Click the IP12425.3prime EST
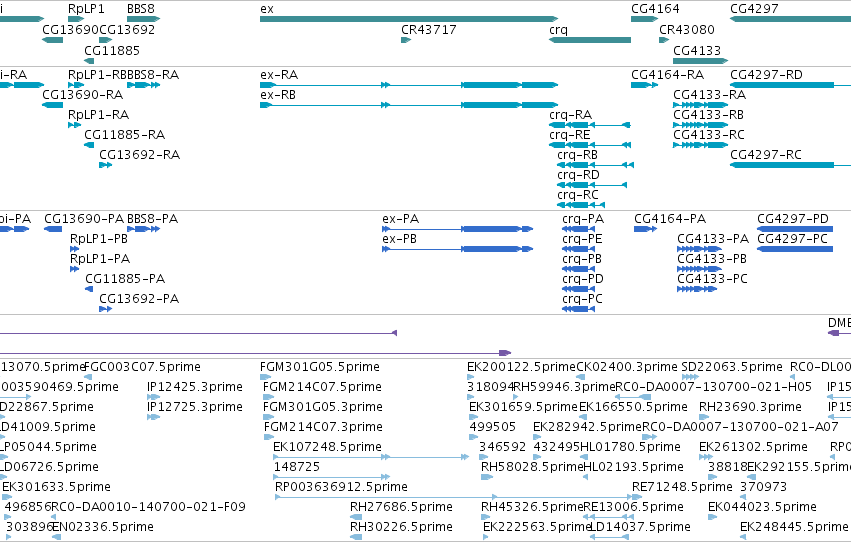This screenshot has width=851, height=542. point(154,398)
